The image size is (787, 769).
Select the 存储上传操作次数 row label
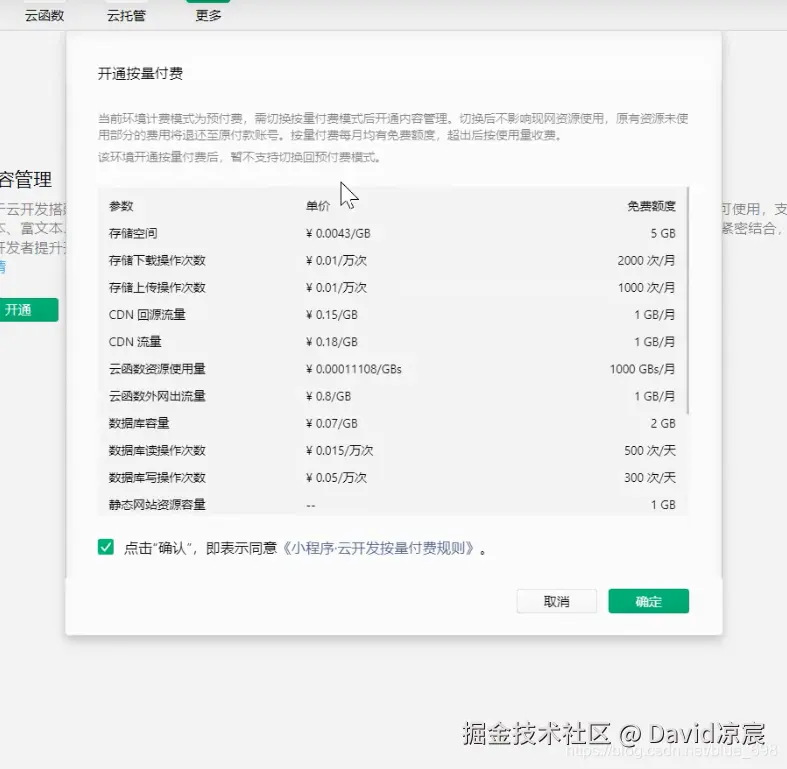[157, 288]
